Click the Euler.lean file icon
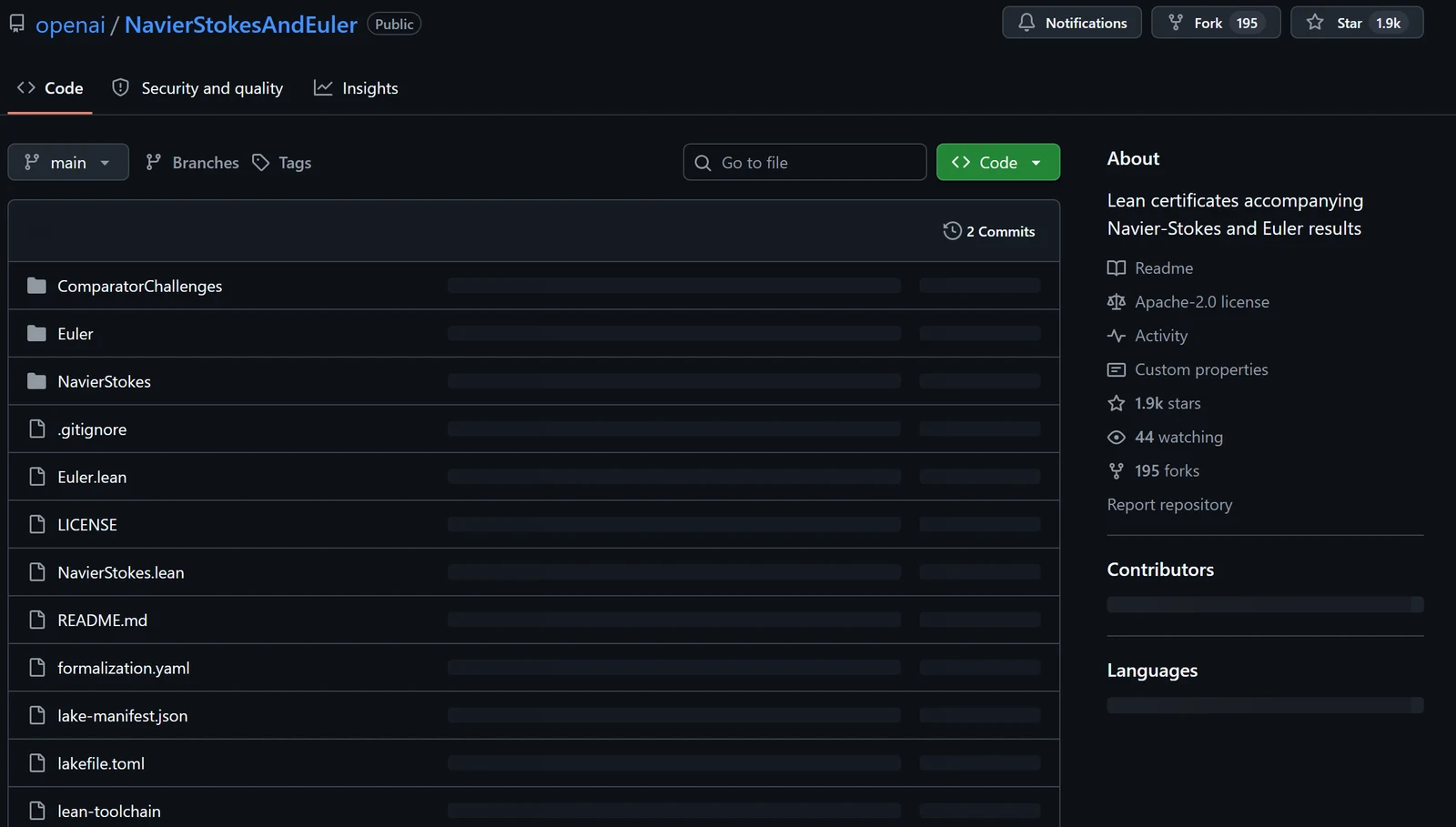 [x=37, y=477]
